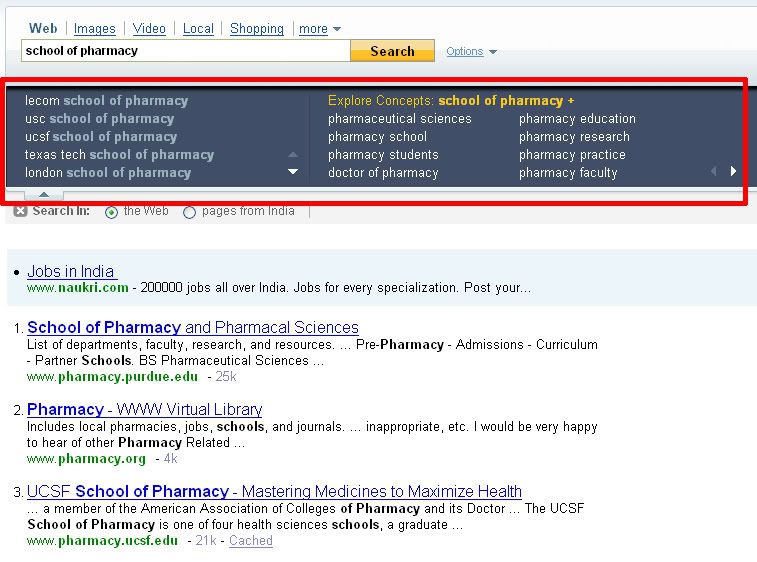Open the Options dropdown
757x562 pixels.
click(x=471, y=51)
